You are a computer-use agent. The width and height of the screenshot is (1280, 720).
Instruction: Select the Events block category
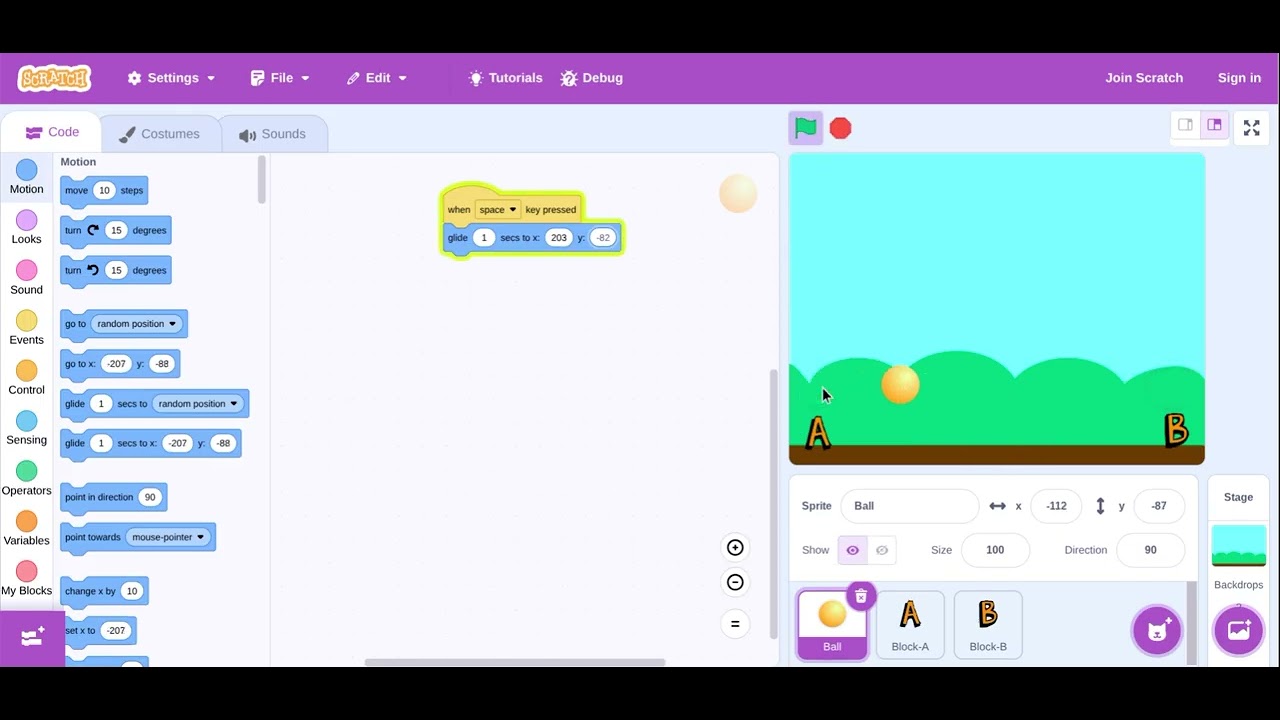click(x=27, y=328)
